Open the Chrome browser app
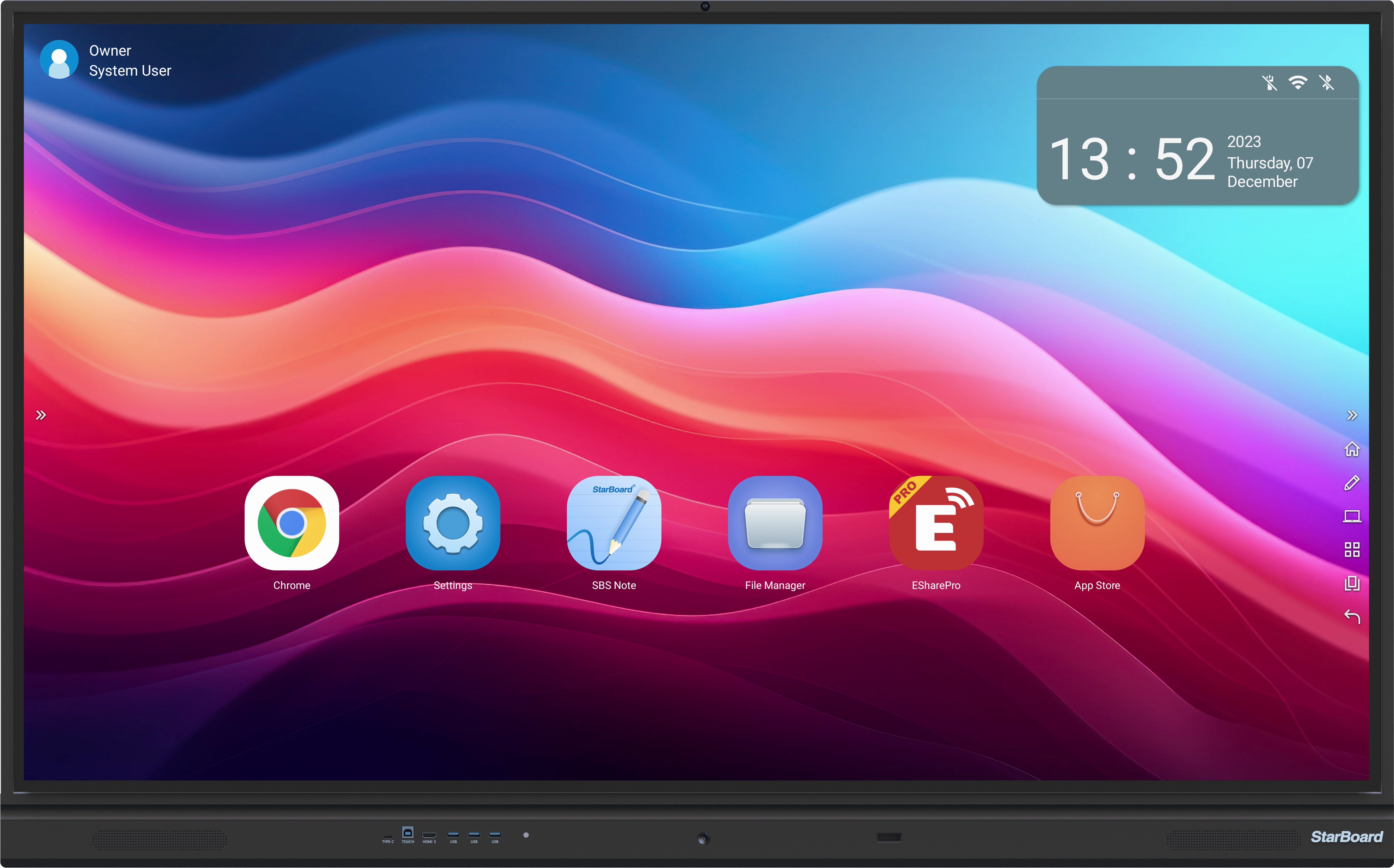Viewport: 1394px width, 868px height. tap(291, 523)
